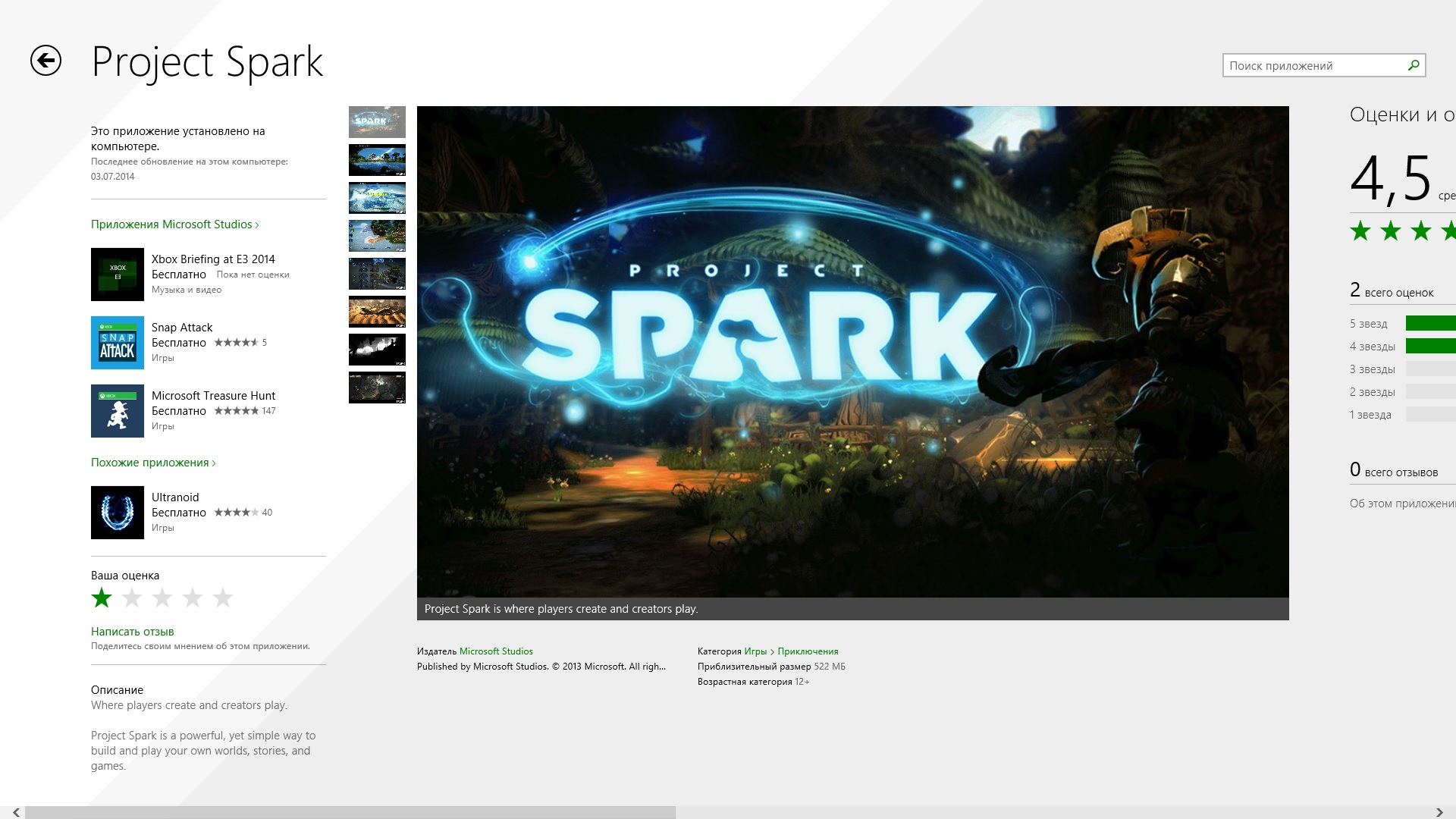Click the Описание heading

pos(117,690)
